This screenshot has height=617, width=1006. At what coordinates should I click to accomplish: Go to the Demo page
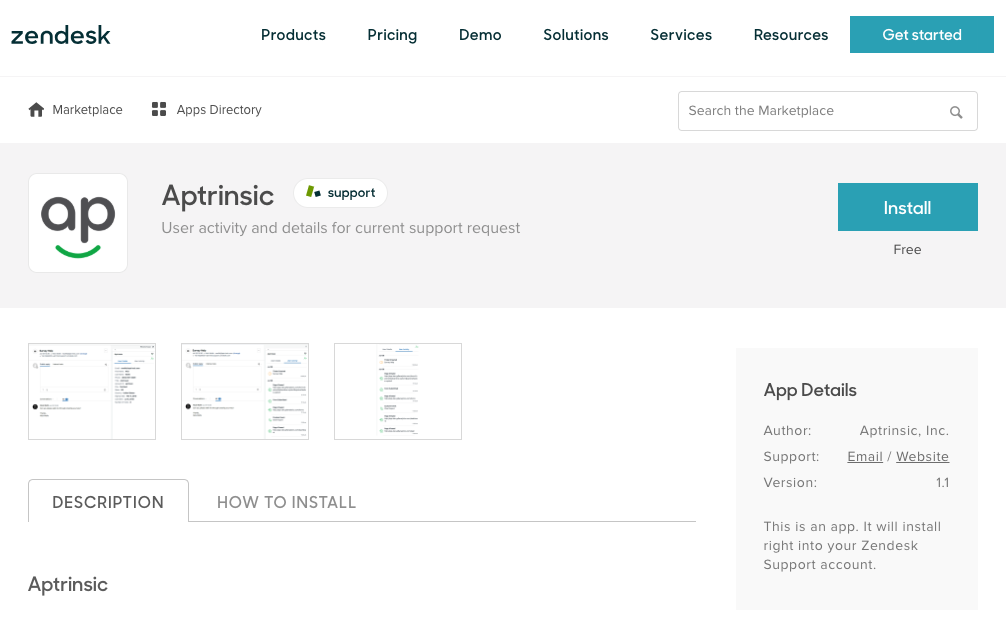point(480,35)
